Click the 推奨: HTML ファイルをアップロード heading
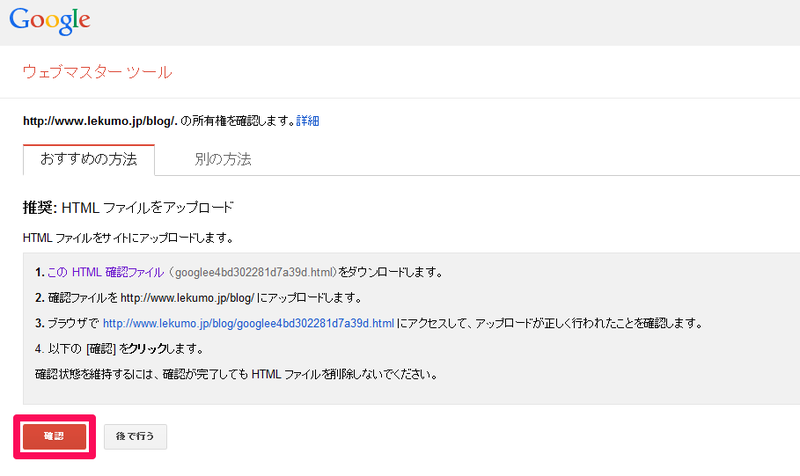This screenshot has width=800, height=476. pyautogui.click(x=128, y=208)
